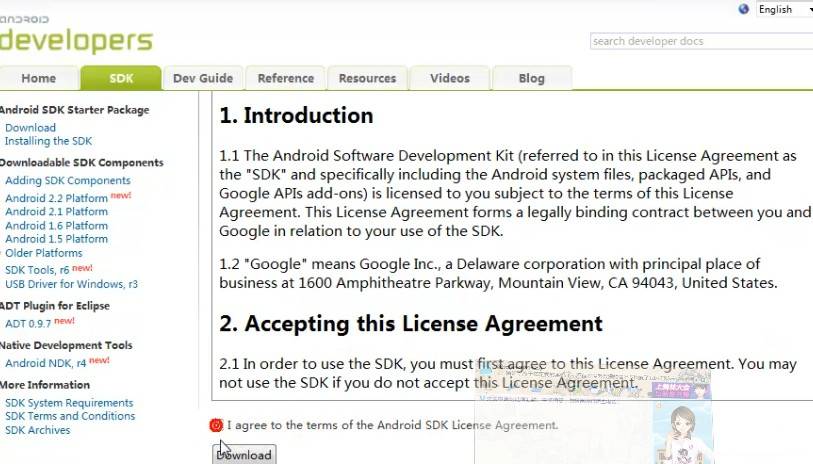Open SDK System Requirements link
Screen dimensions: 813x464
tap(69, 403)
